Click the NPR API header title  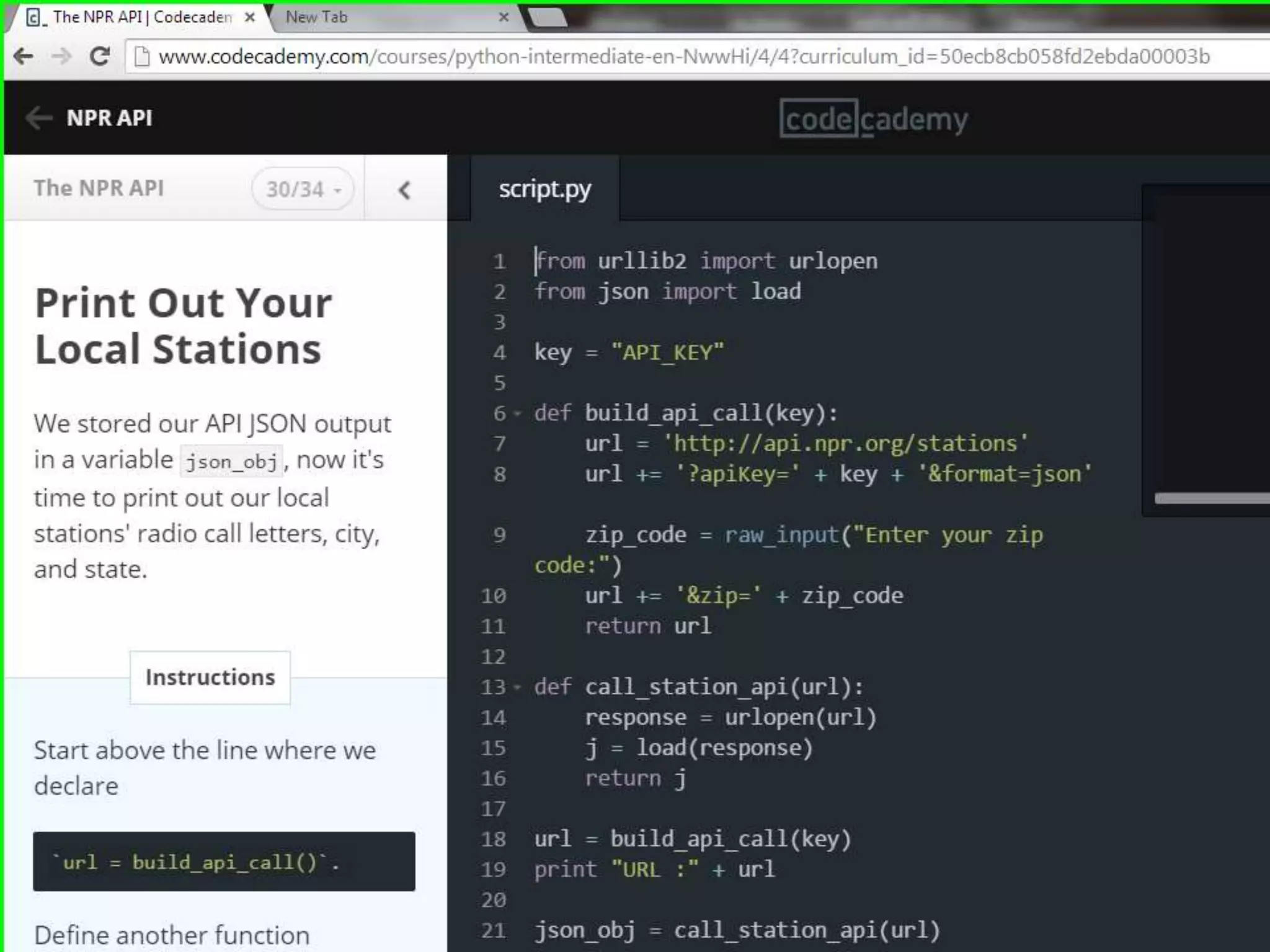click(109, 118)
